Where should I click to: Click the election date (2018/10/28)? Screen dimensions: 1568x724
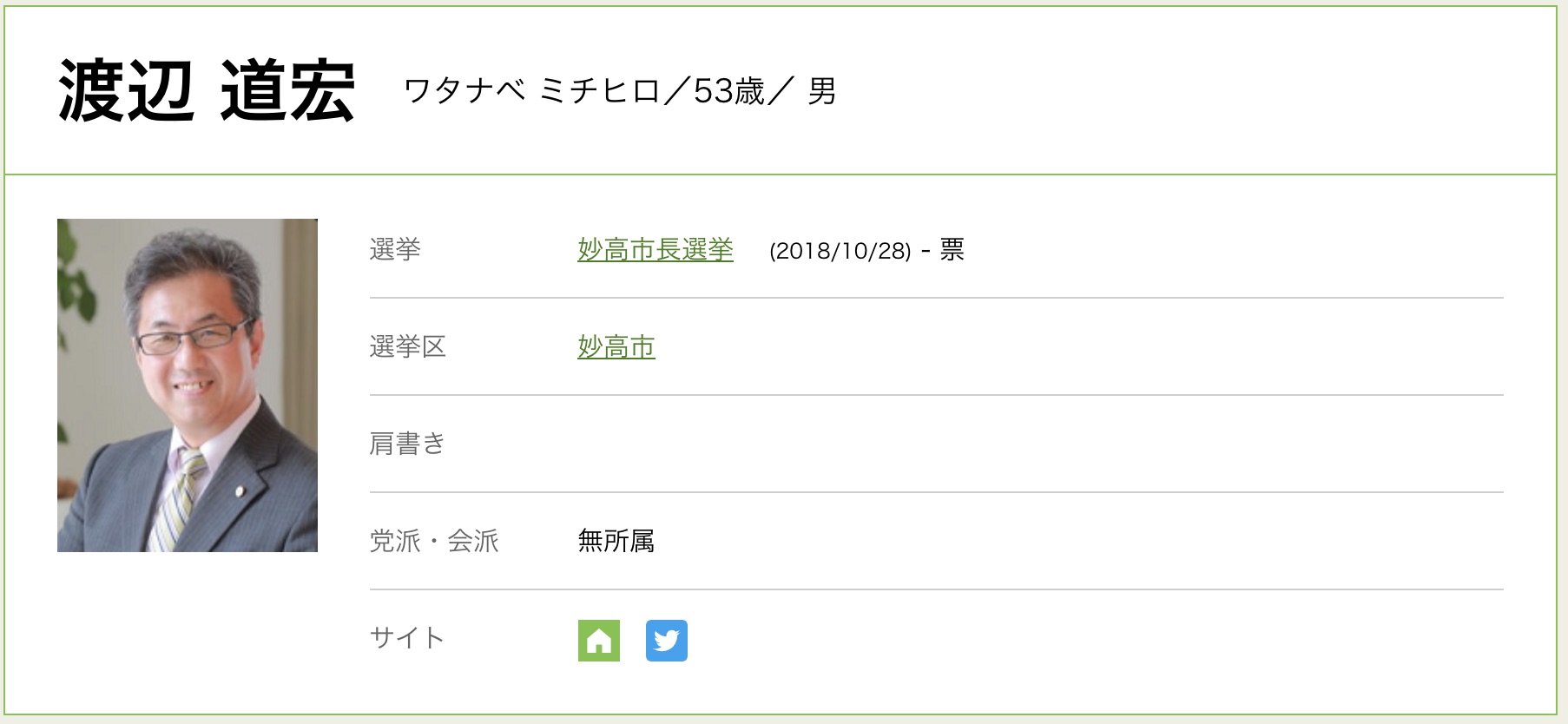[x=840, y=251]
